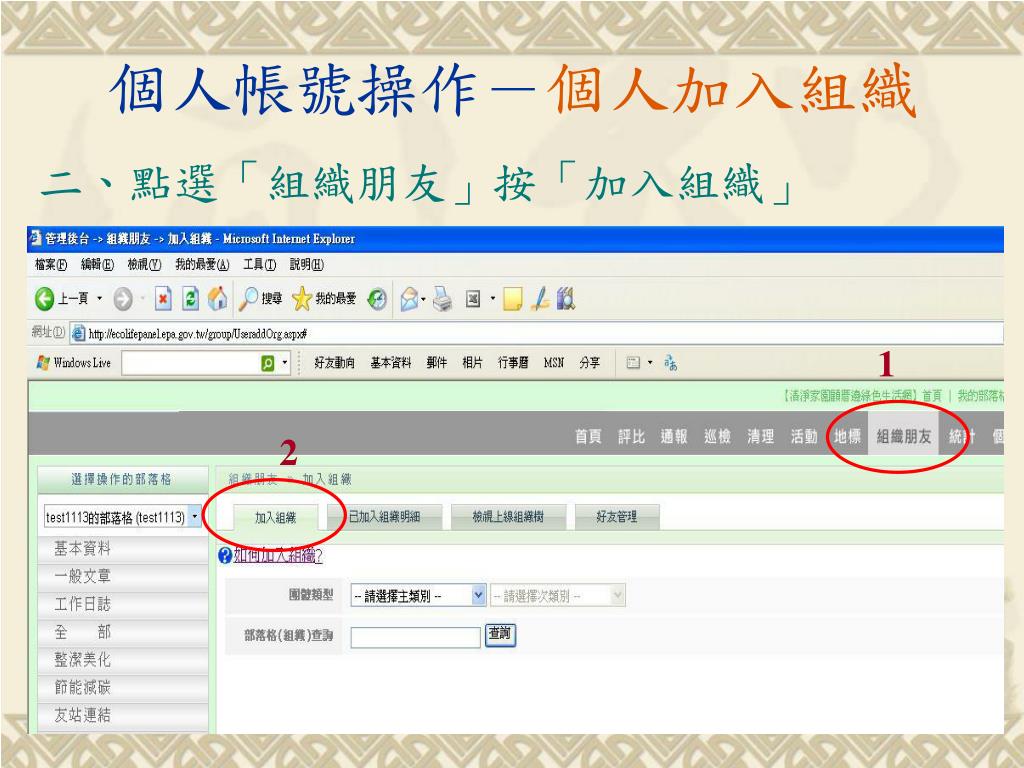Click 活動 in the grey navigation bar

[804, 436]
